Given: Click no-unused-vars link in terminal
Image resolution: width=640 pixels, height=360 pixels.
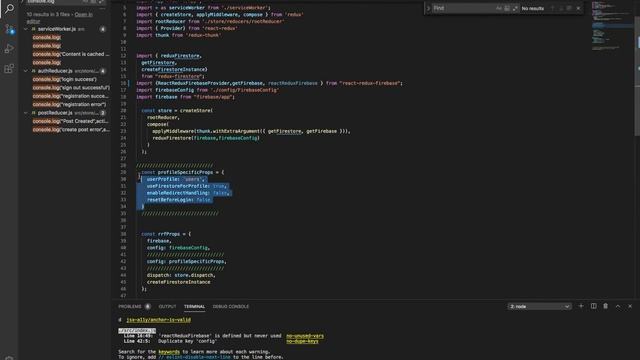Looking at the screenshot, I should (x=305, y=336).
